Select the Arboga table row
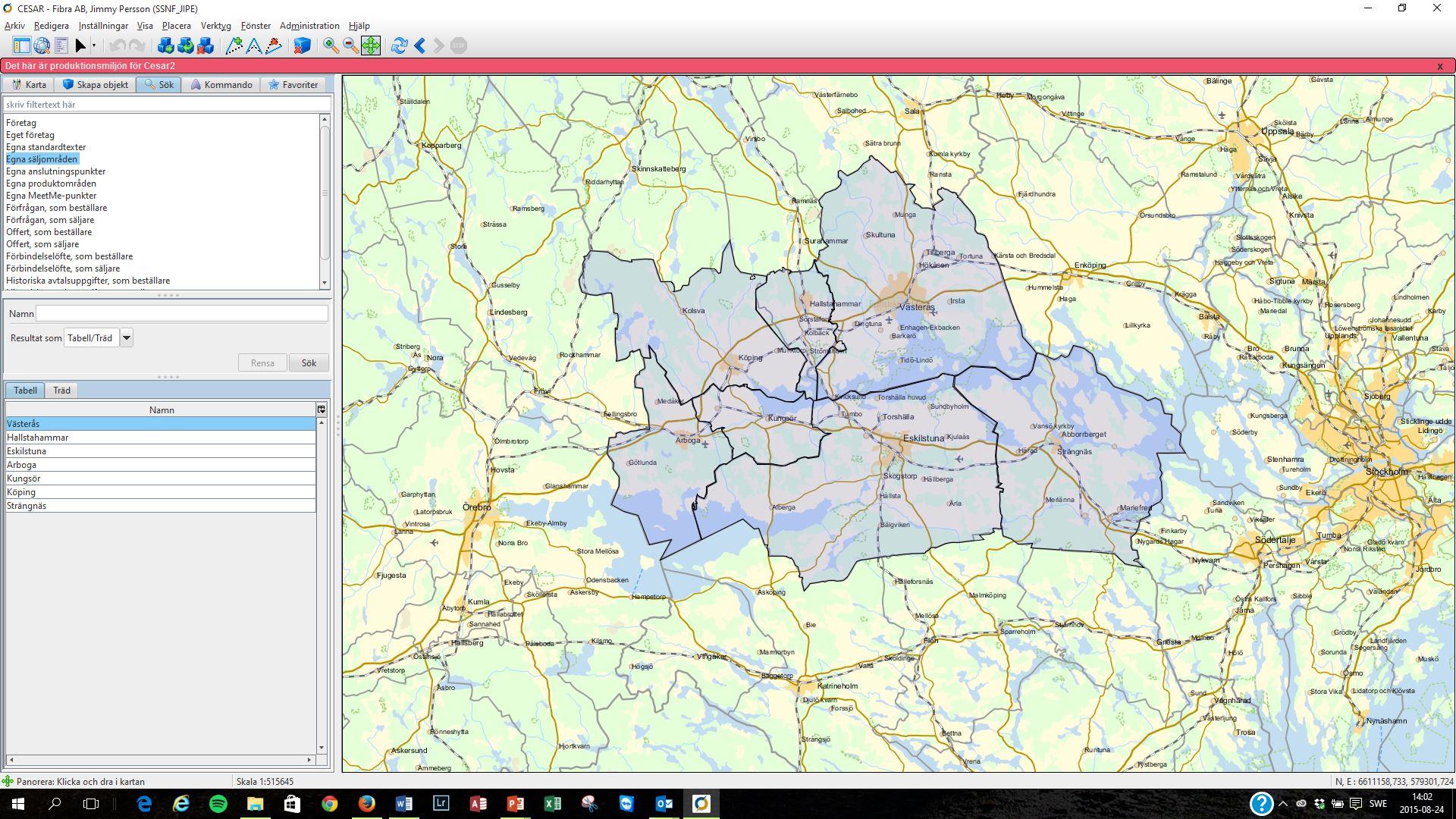The image size is (1456, 819). pyautogui.click(x=161, y=465)
